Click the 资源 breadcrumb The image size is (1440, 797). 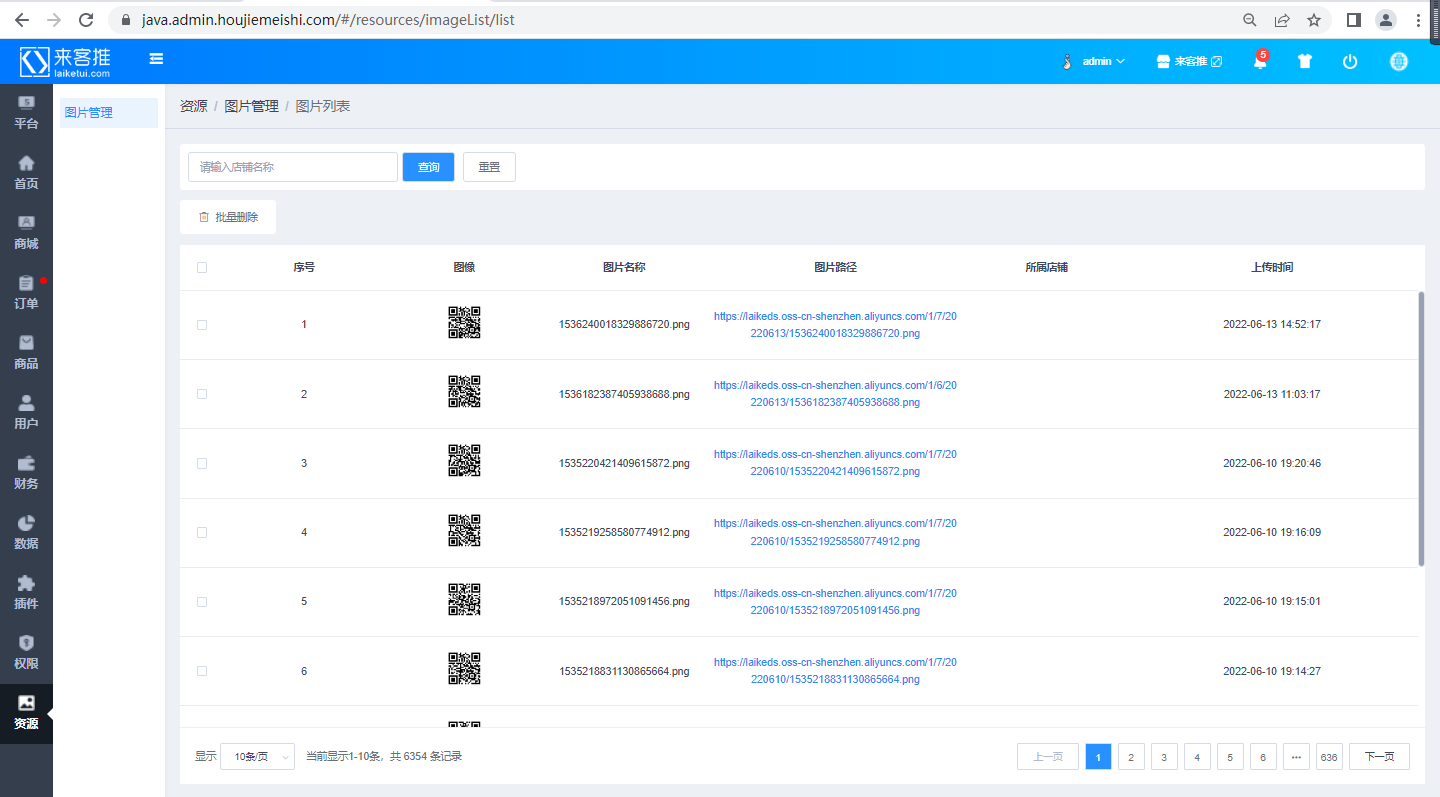(193, 106)
